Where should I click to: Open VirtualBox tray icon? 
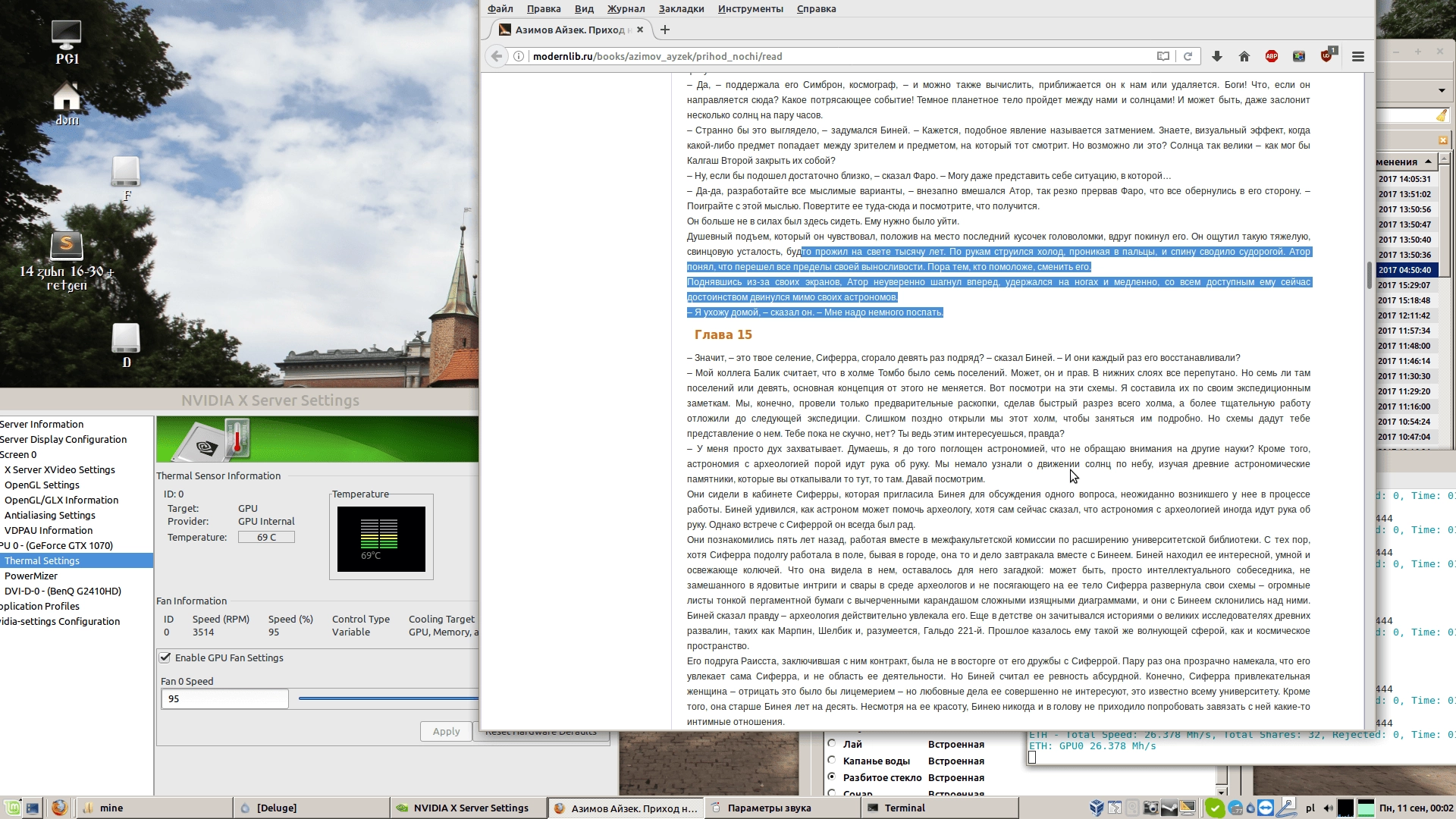point(1097,808)
